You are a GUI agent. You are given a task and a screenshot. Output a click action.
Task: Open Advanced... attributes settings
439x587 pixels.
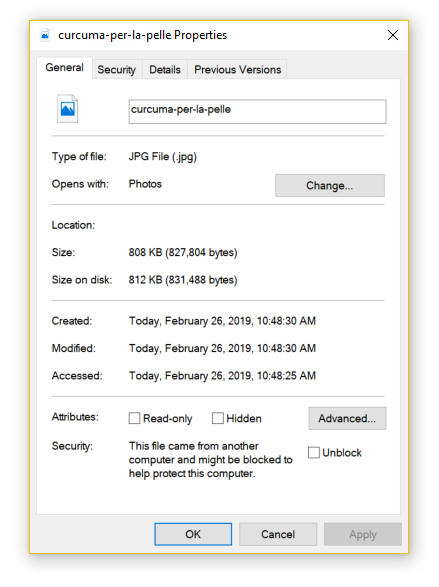347,418
